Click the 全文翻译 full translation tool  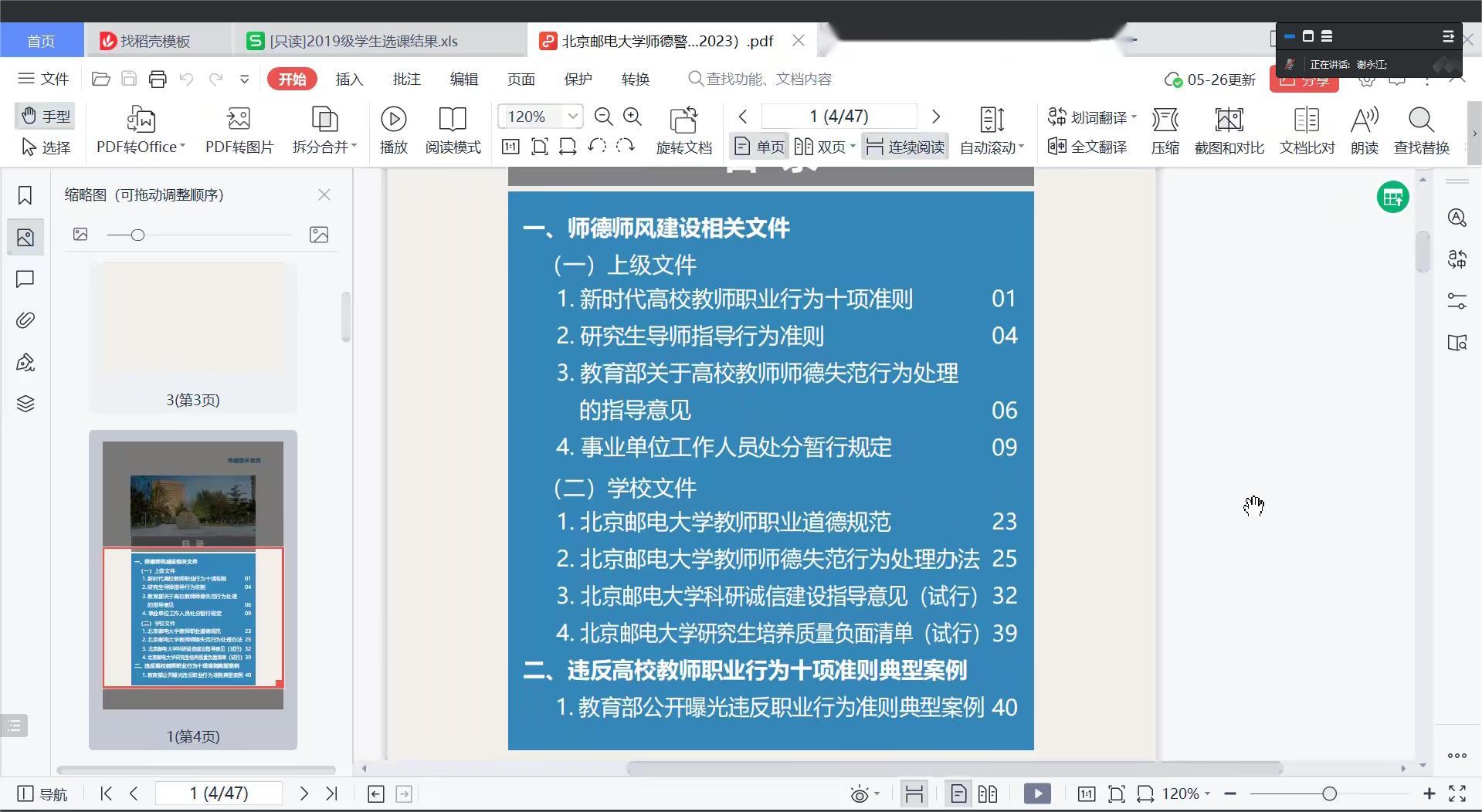tap(1087, 147)
